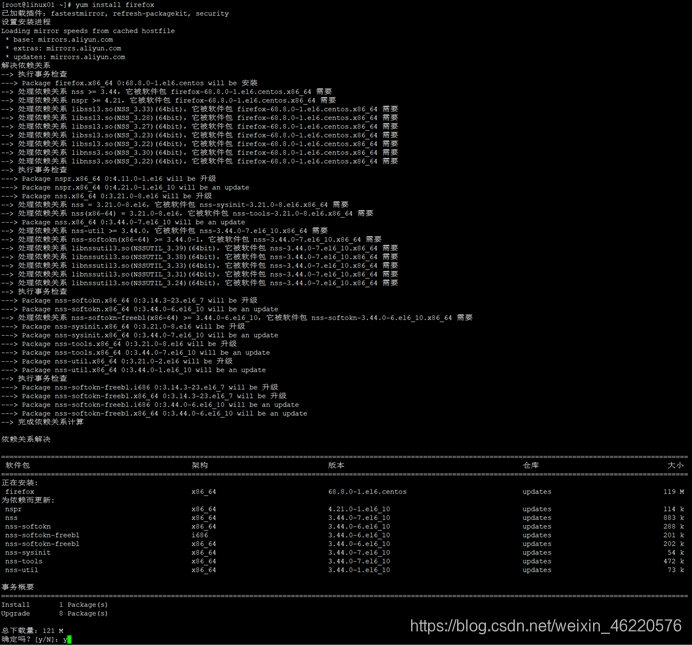Click the 'libnssutil3.so(NSSUTIL_3.39)(64bit)' line
Image resolution: width=692 pixels, height=645 pixels.
(199, 248)
